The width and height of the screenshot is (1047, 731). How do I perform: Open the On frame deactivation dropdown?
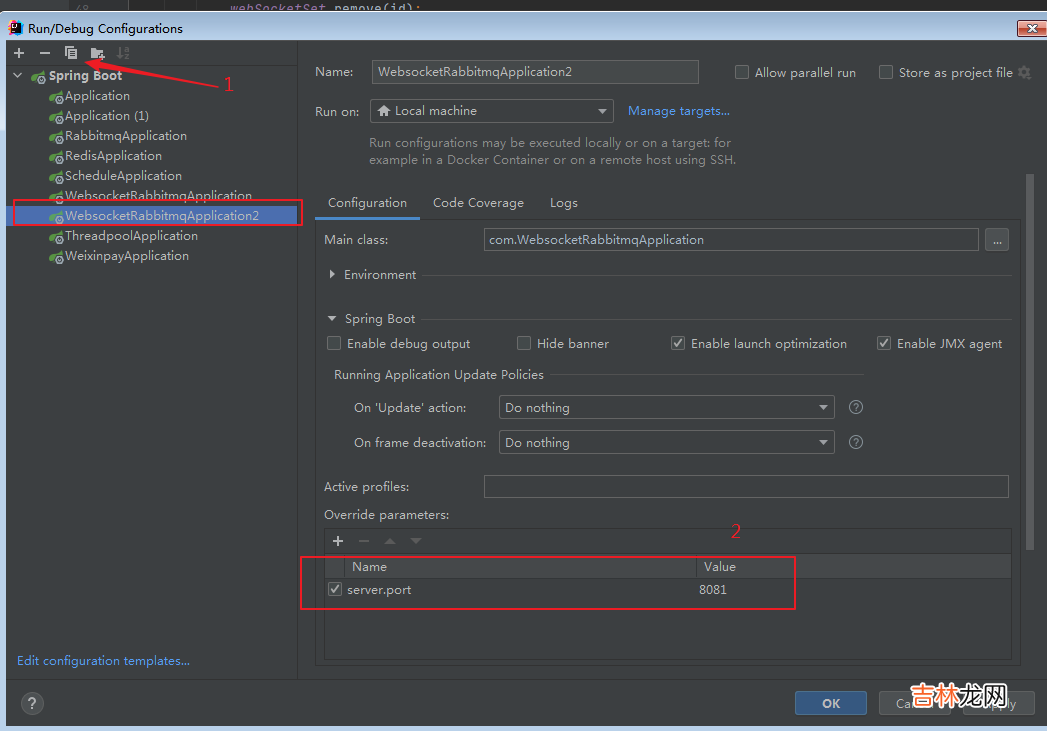click(x=666, y=443)
